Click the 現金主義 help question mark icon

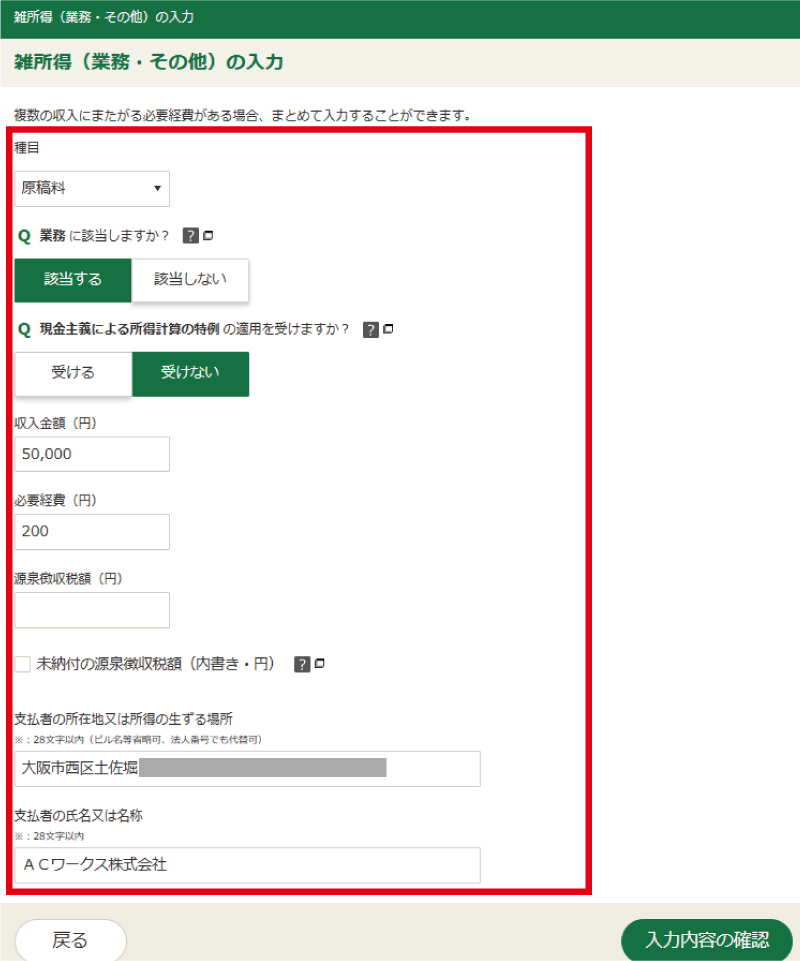[369, 330]
